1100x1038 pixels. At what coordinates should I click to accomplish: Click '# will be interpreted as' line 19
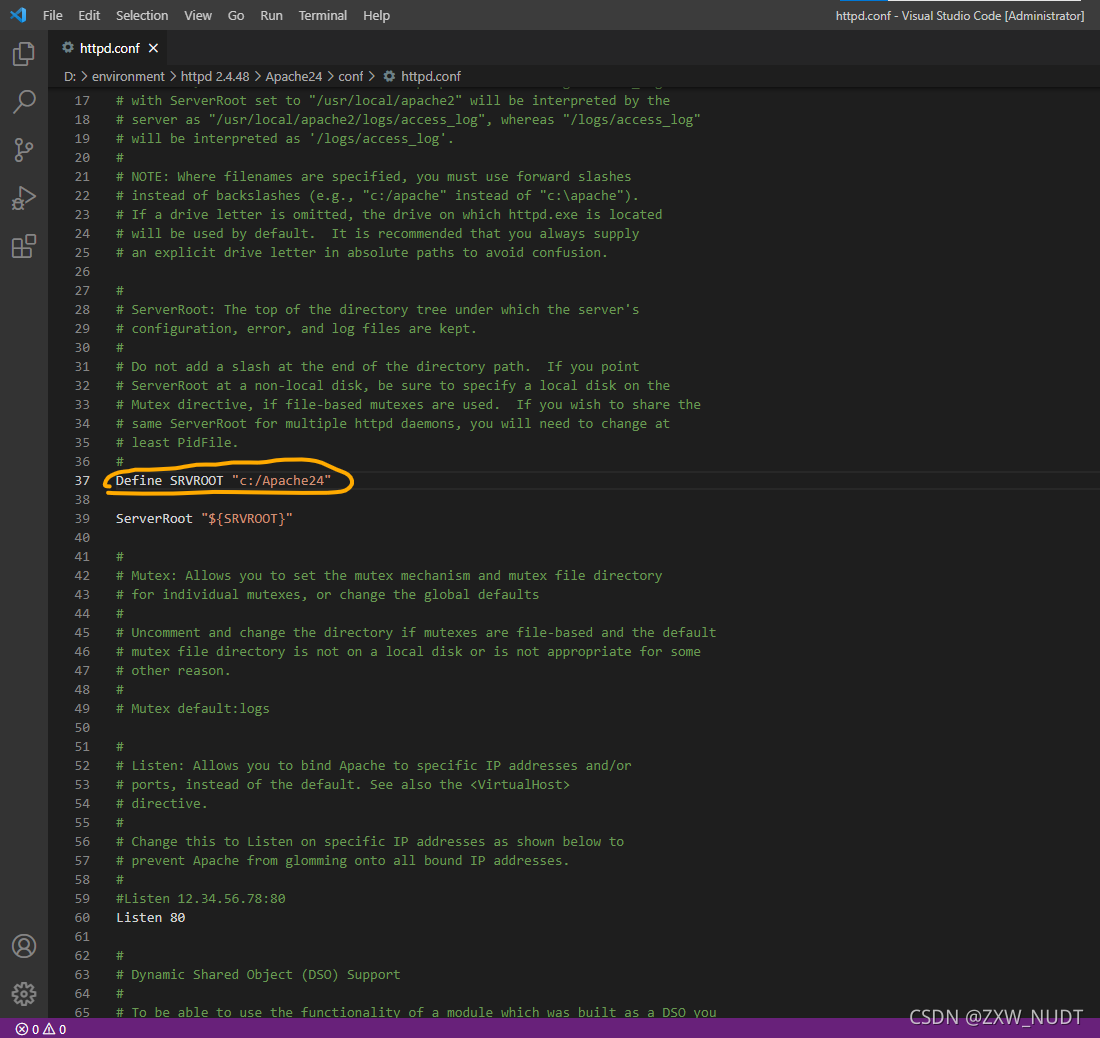point(285,138)
